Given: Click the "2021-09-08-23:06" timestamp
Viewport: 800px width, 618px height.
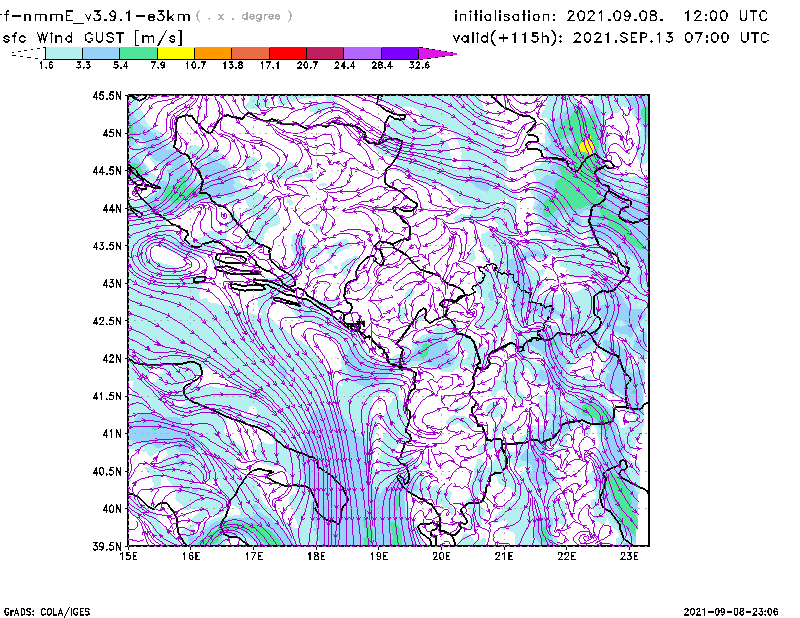Looking at the screenshot, I should pos(731,612).
